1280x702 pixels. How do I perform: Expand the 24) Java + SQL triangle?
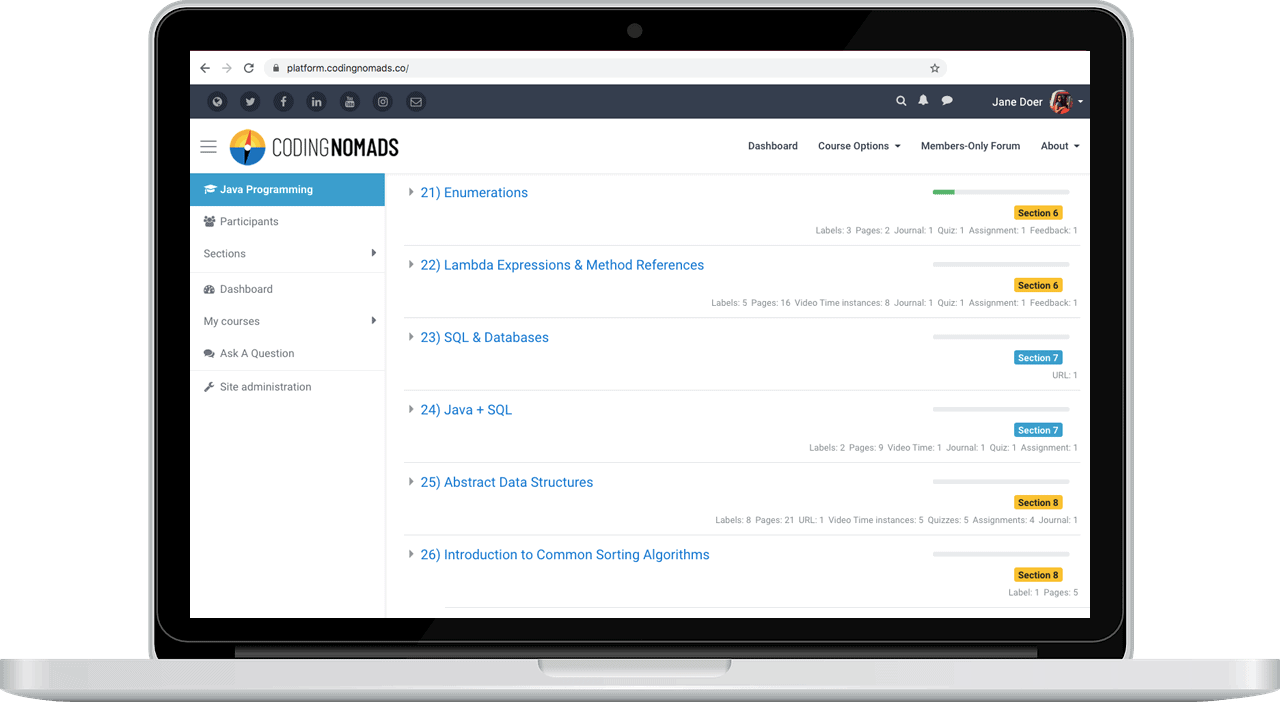tap(411, 409)
